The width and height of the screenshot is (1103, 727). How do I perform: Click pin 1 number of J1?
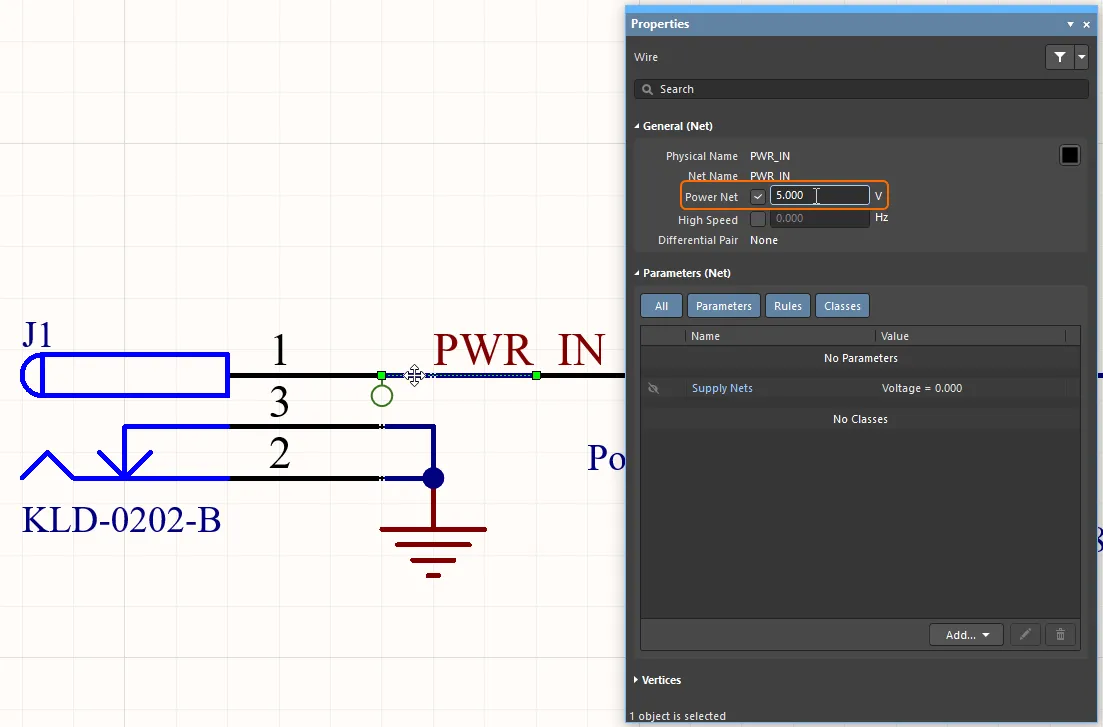280,350
